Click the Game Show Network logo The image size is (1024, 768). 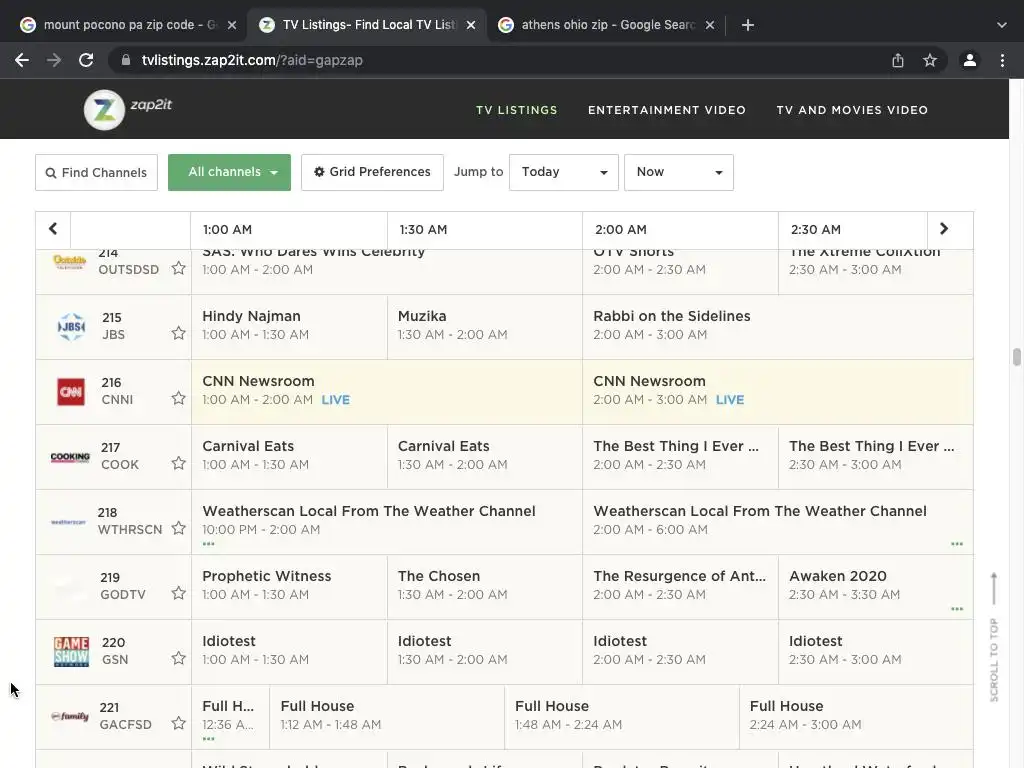click(x=71, y=652)
